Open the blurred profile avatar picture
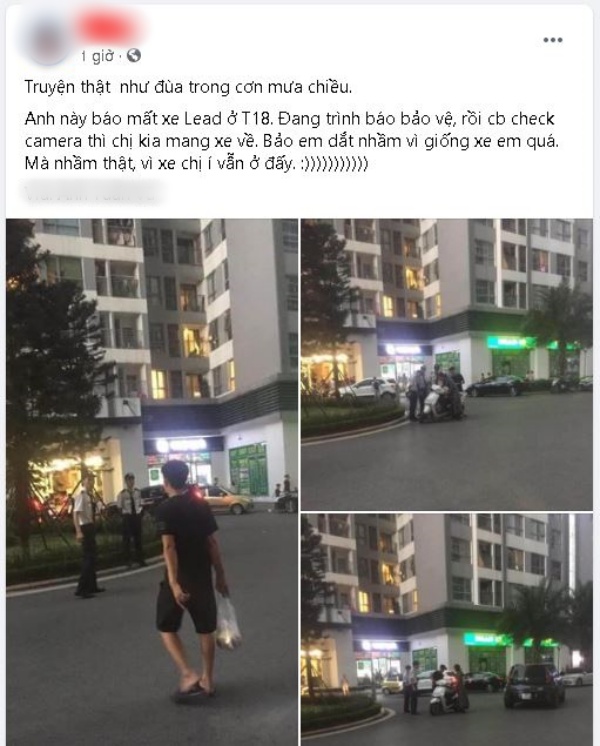The height and width of the screenshot is (746, 600). coord(46,39)
